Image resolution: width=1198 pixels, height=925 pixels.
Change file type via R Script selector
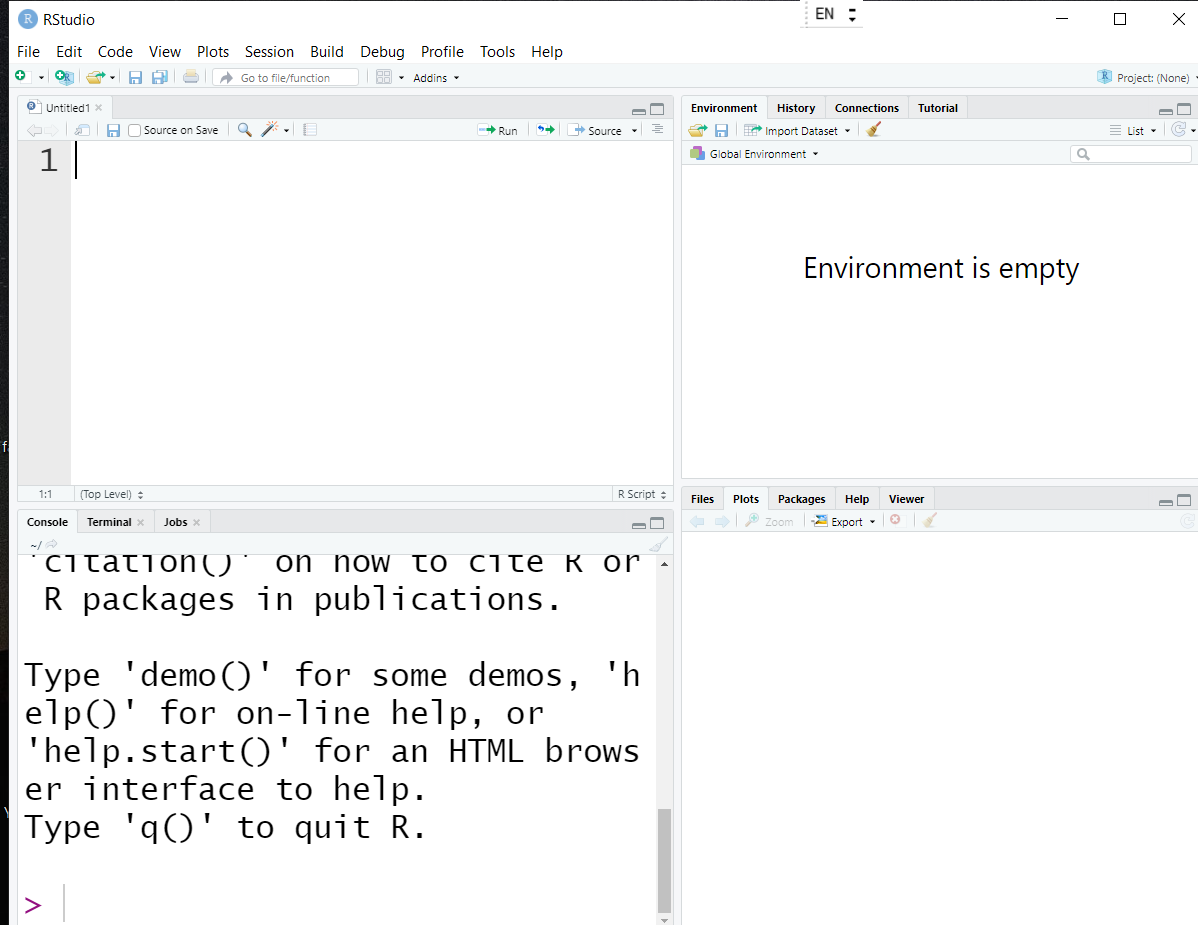(x=642, y=494)
